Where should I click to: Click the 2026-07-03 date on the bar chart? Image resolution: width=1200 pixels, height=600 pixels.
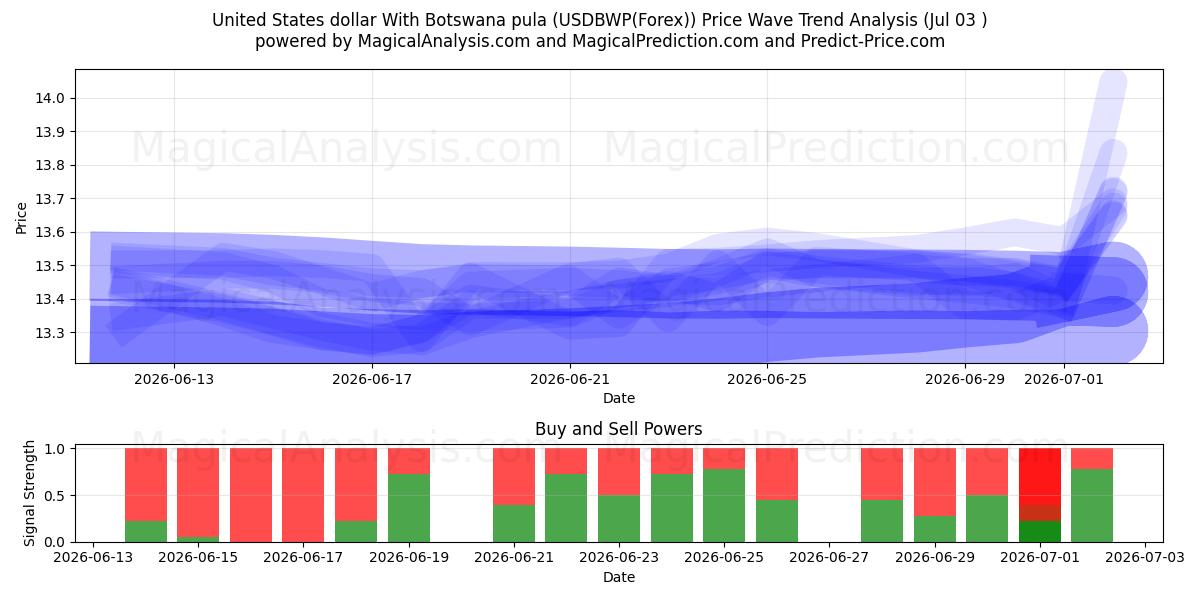(x=1146, y=558)
